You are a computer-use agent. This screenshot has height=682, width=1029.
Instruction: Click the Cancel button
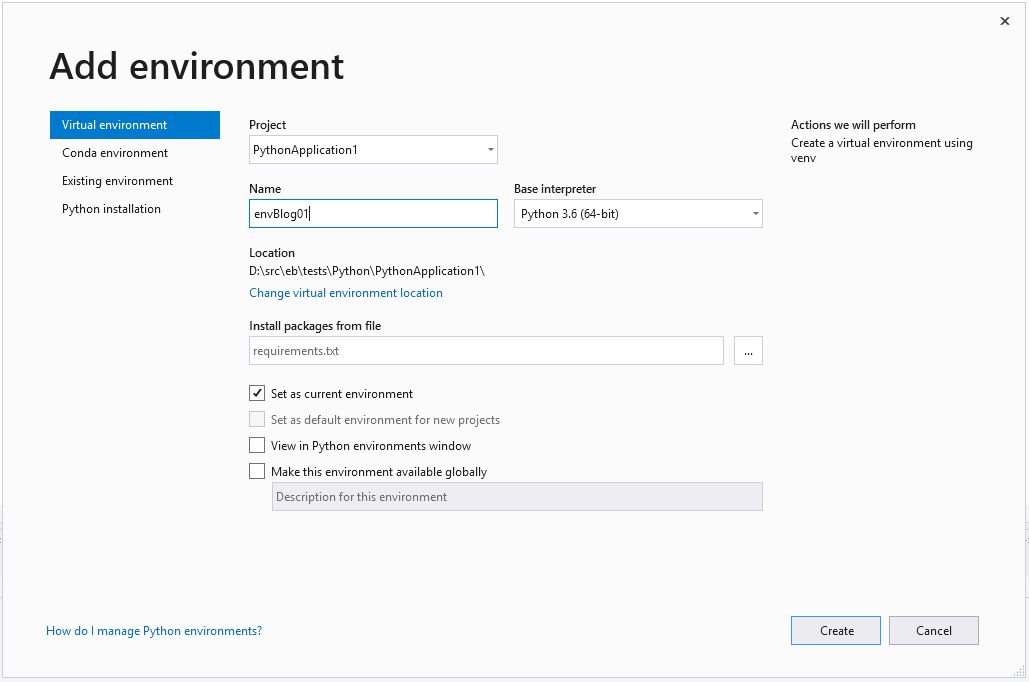click(933, 630)
